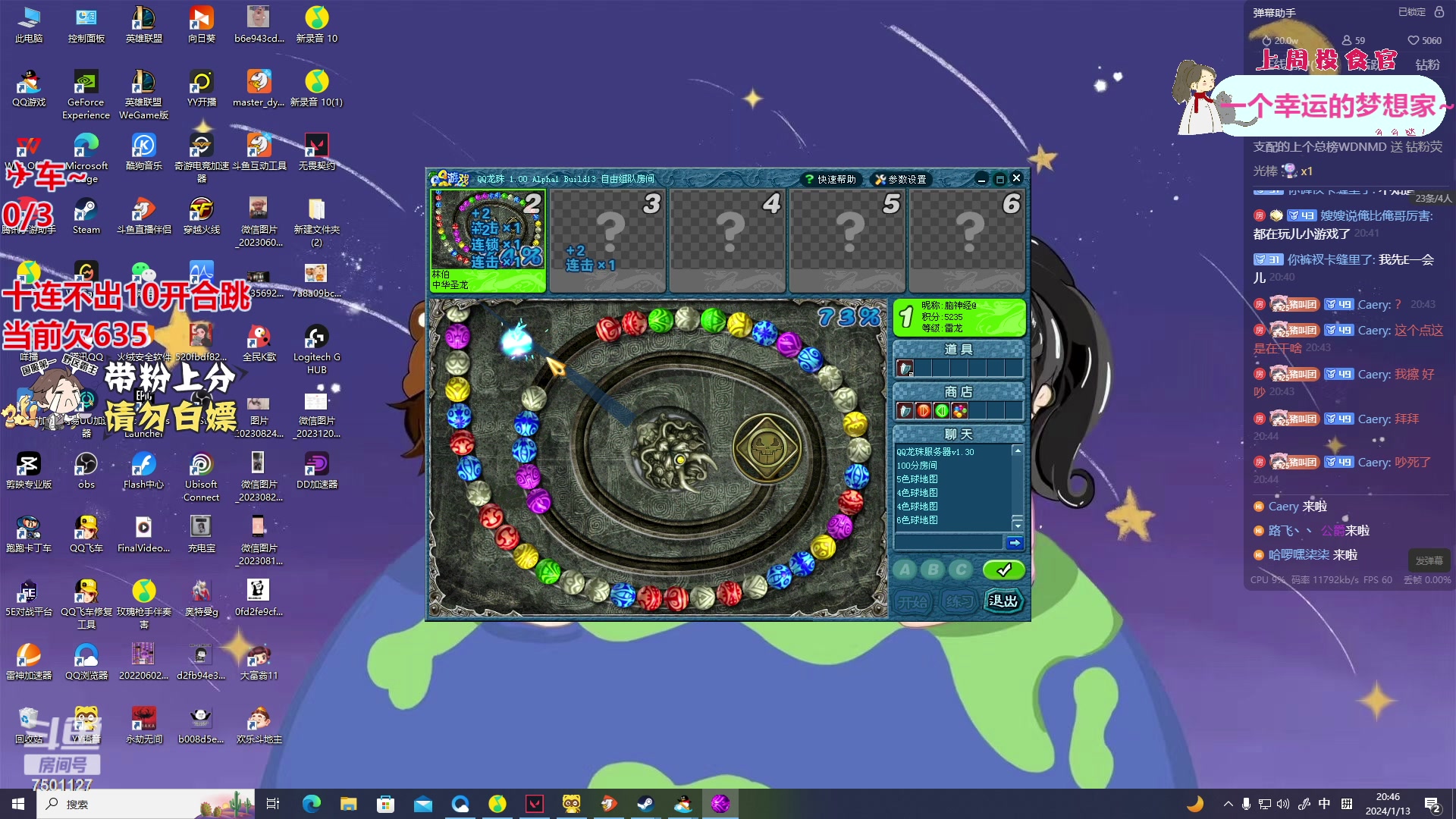
Task: Open the Steam desktop icon
Action: coord(86,215)
